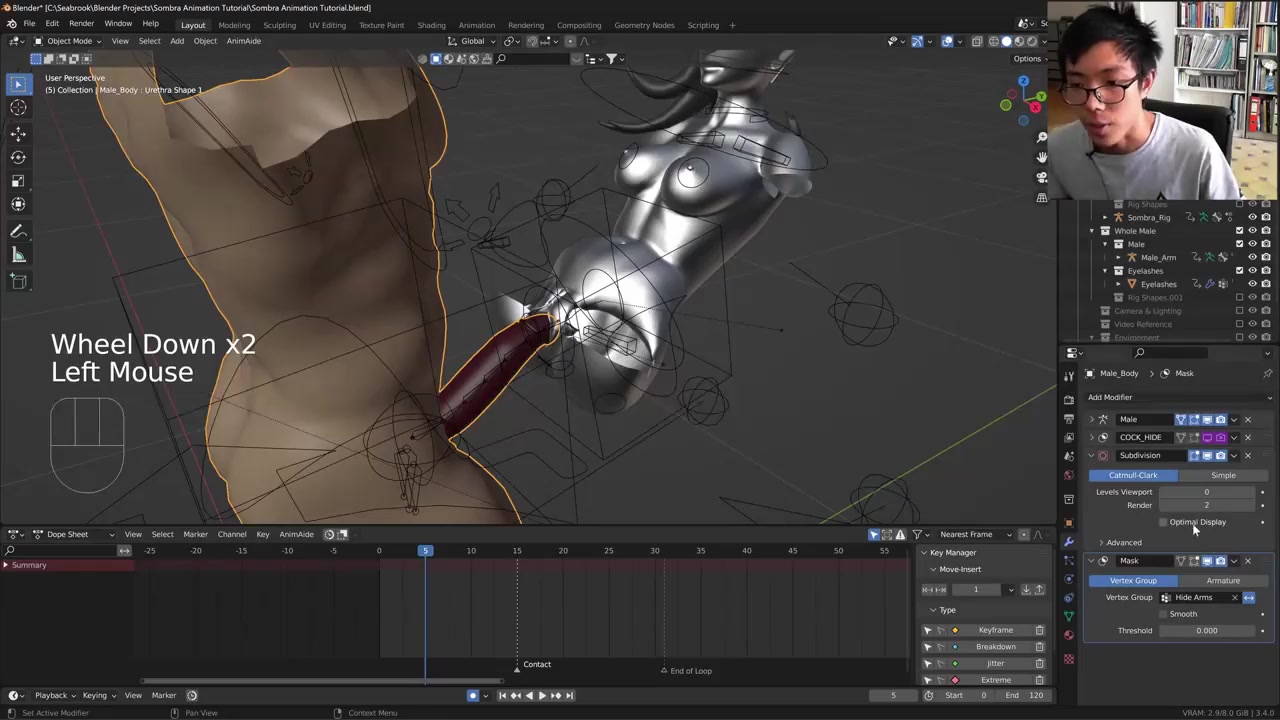Select the Rotate tool

(x=18, y=157)
